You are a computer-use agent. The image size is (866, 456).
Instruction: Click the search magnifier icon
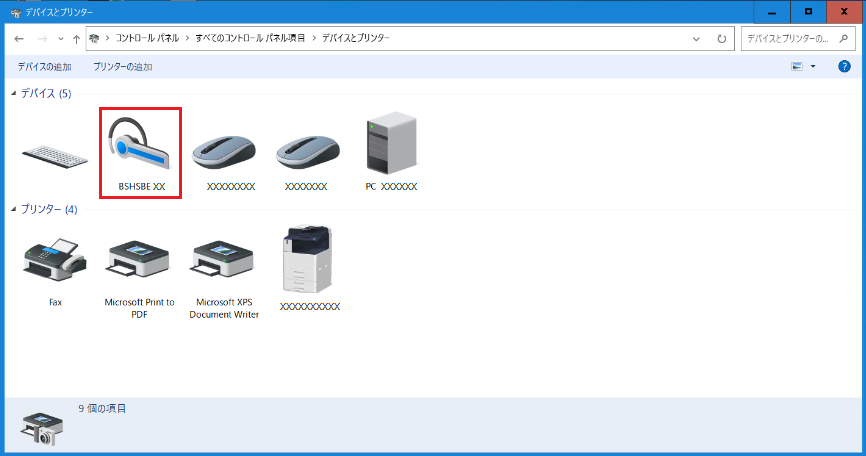click(x=843, y=39)
